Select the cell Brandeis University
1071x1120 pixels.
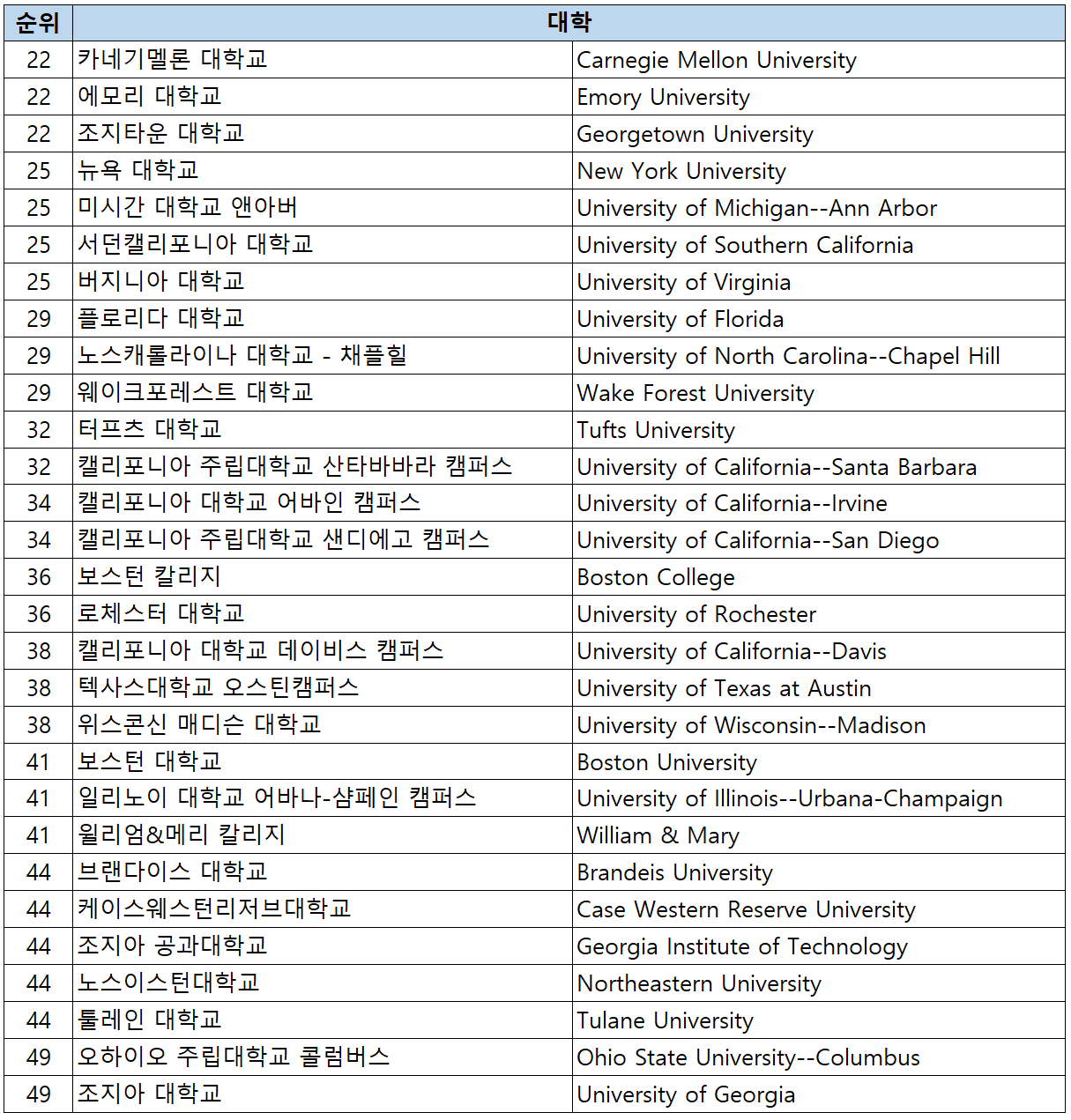(x=819, y=872)
